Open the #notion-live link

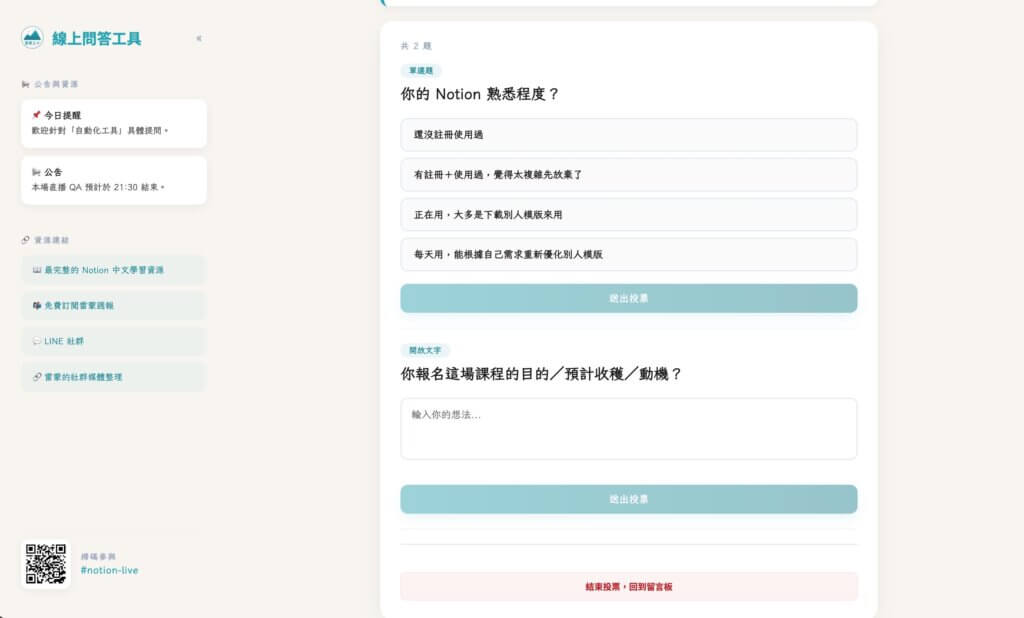pos(110,570)
